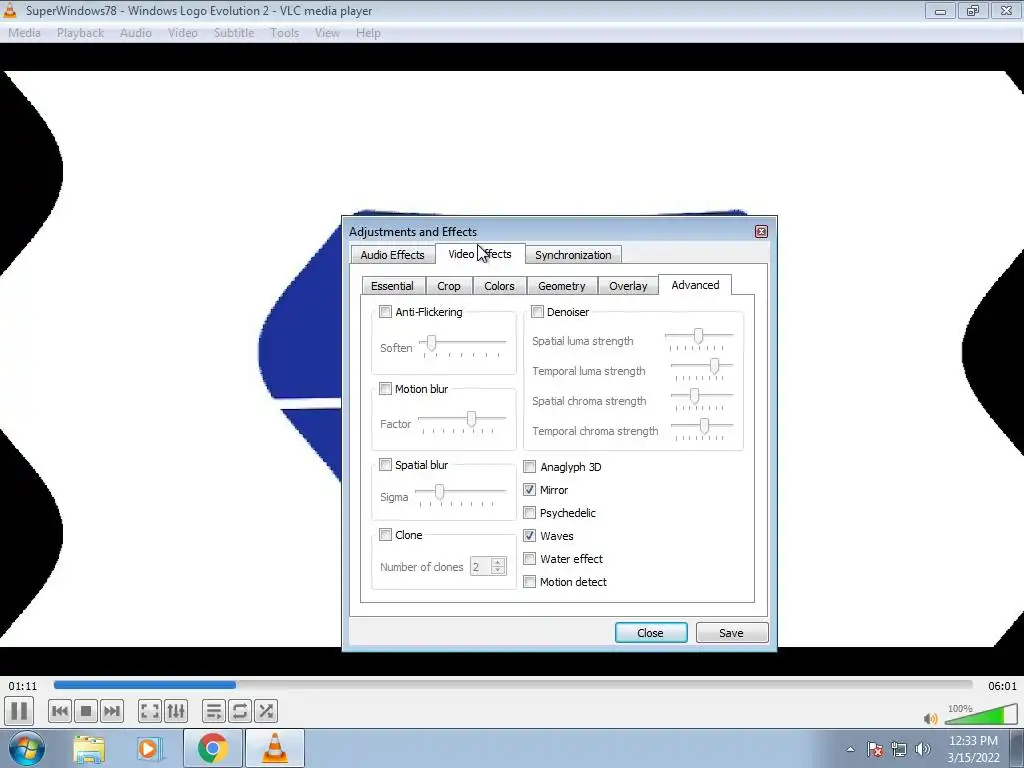Tick the Psychedelic checkbox

coord(530,513)
